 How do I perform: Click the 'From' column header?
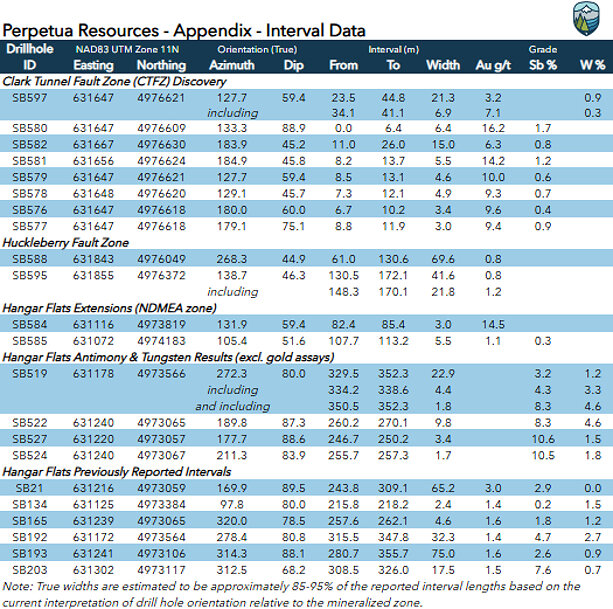click(x=343, y=65)
